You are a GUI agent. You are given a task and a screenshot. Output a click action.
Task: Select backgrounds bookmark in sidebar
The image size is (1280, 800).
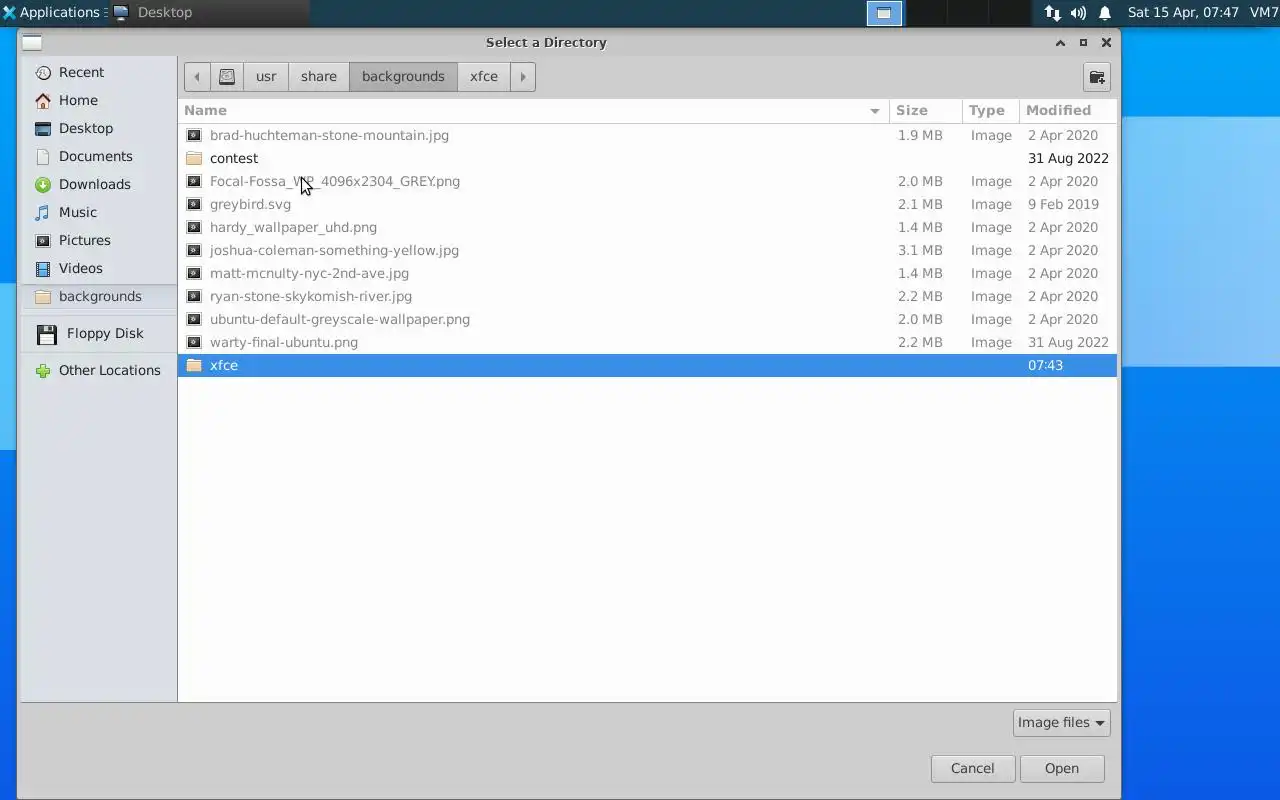(x=98, y=296)
